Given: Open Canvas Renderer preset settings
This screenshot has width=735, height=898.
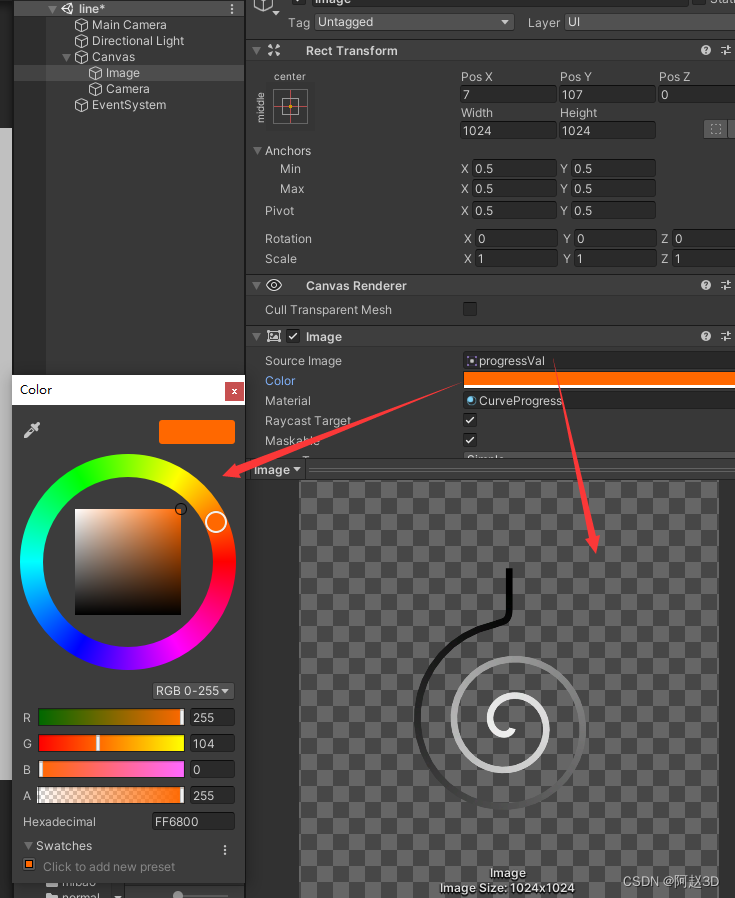Looking at the screenshot, I should coord(726,285).
